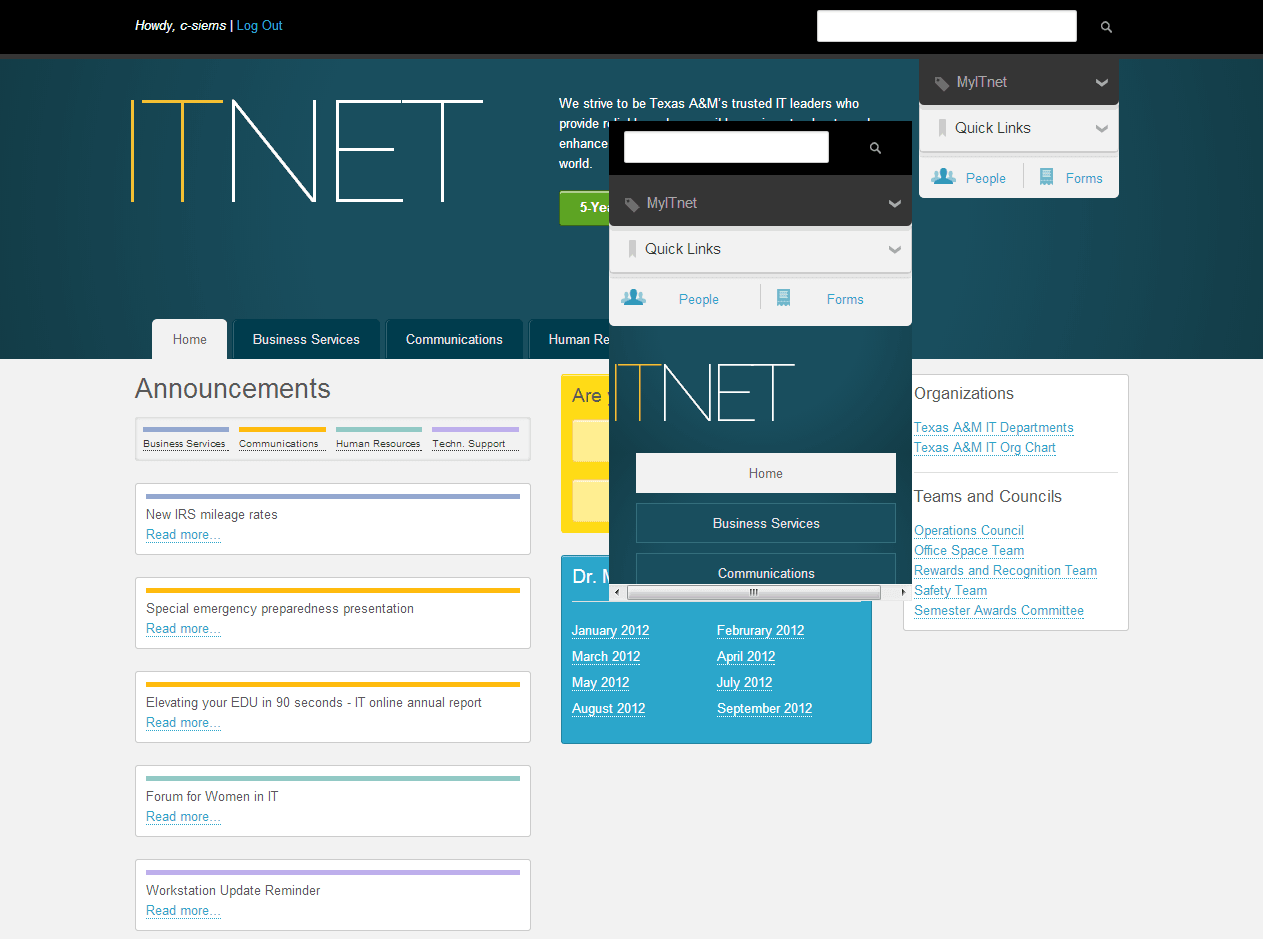Screen dimensions: 1263x939
Task: Click the desktop header search magnifier icon
Action: [x=1106, y=27]
